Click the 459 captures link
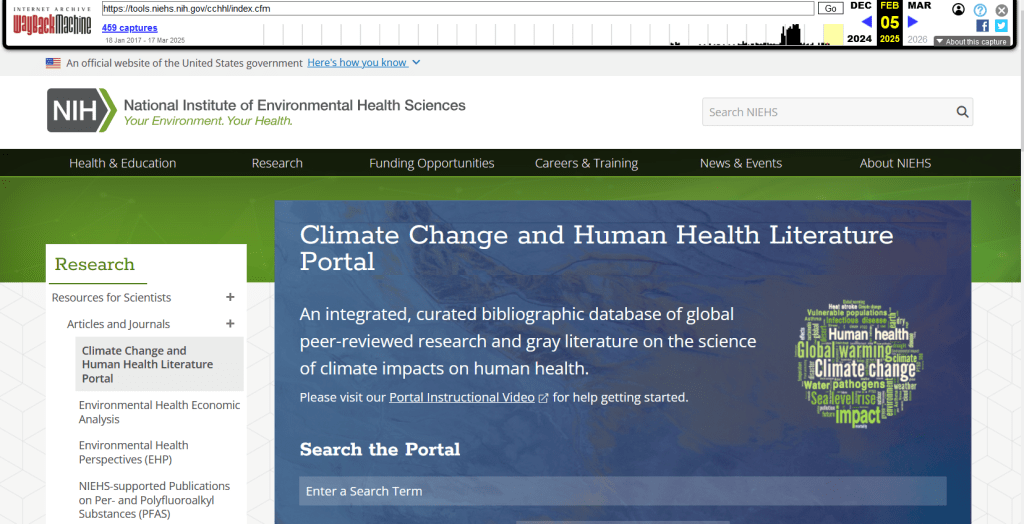The height and width of the screenshot is (524, 1024). coord(129,28)
